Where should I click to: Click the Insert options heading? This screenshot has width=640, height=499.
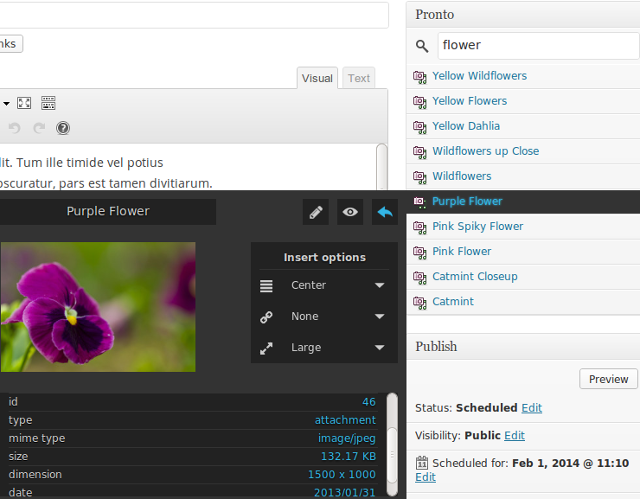point(324,257)
